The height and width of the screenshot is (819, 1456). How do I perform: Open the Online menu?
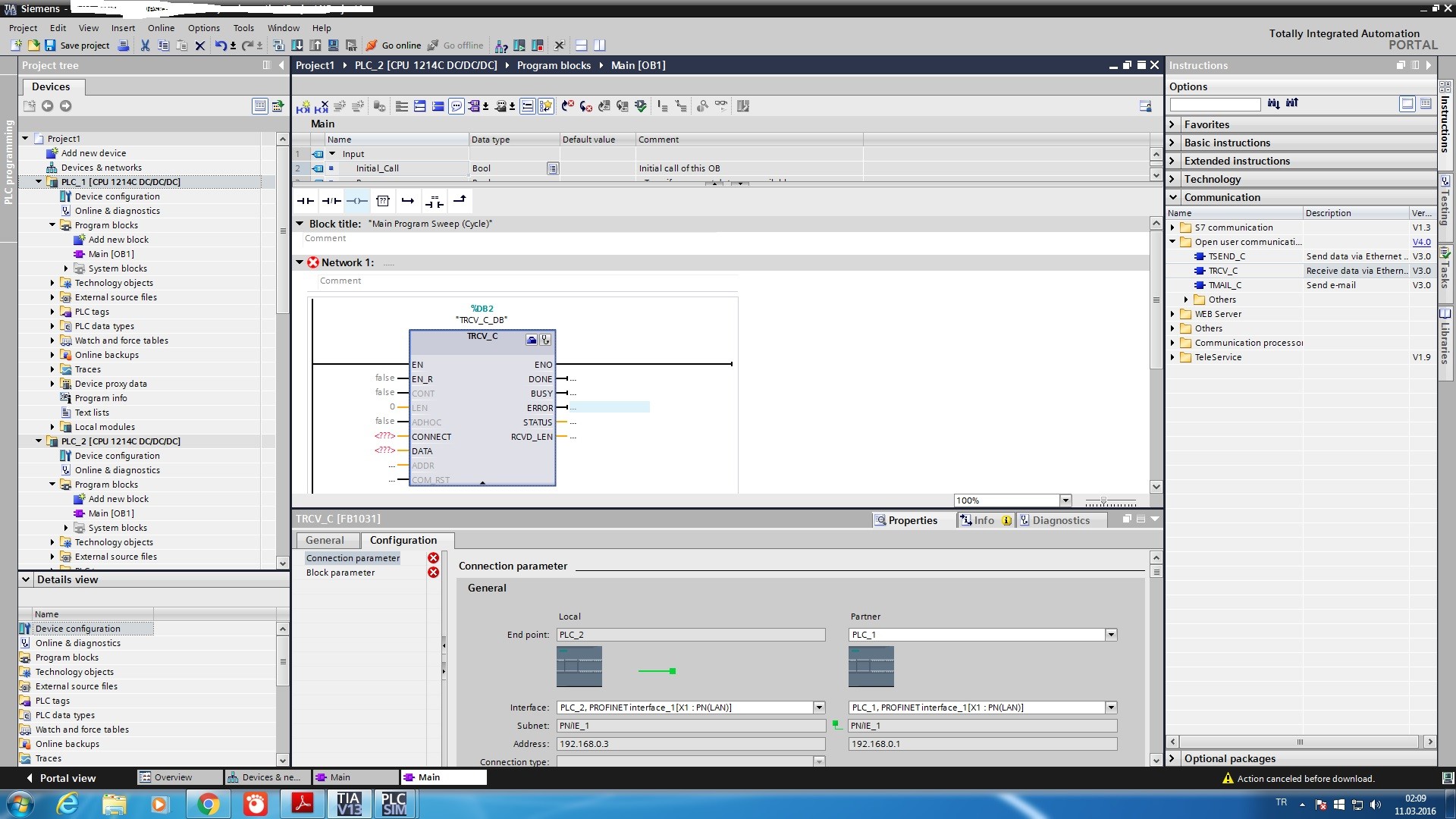pyautogui.click(x=161, y=28)
